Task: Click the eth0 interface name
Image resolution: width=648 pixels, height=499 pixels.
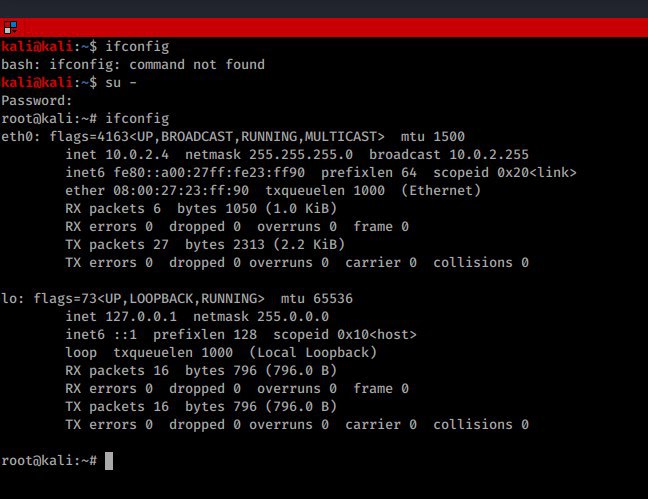Action: coord(17,137)
